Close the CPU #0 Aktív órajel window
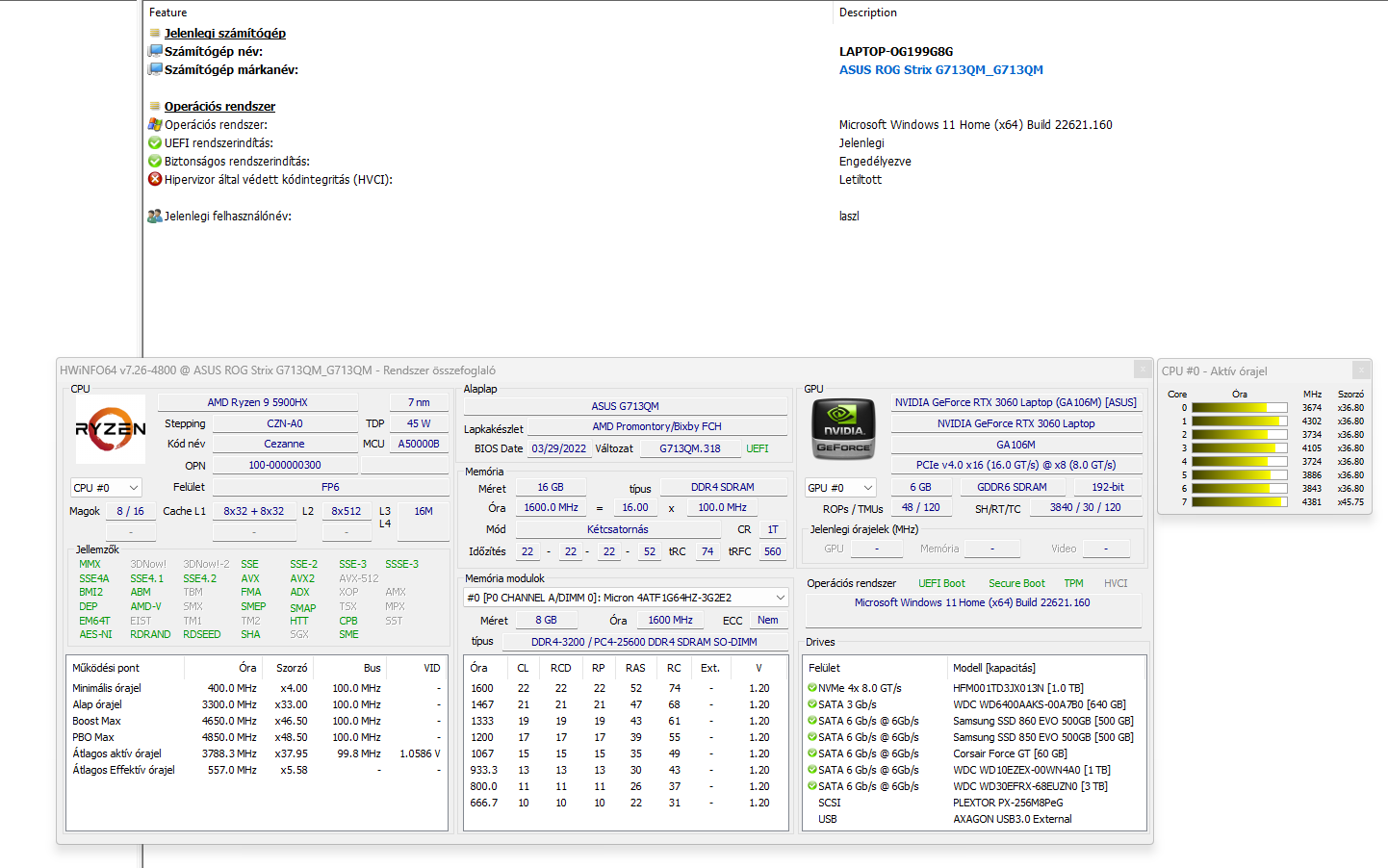Image resolution: width=1388 pixels, height=868 pixels. point(1361,370)
